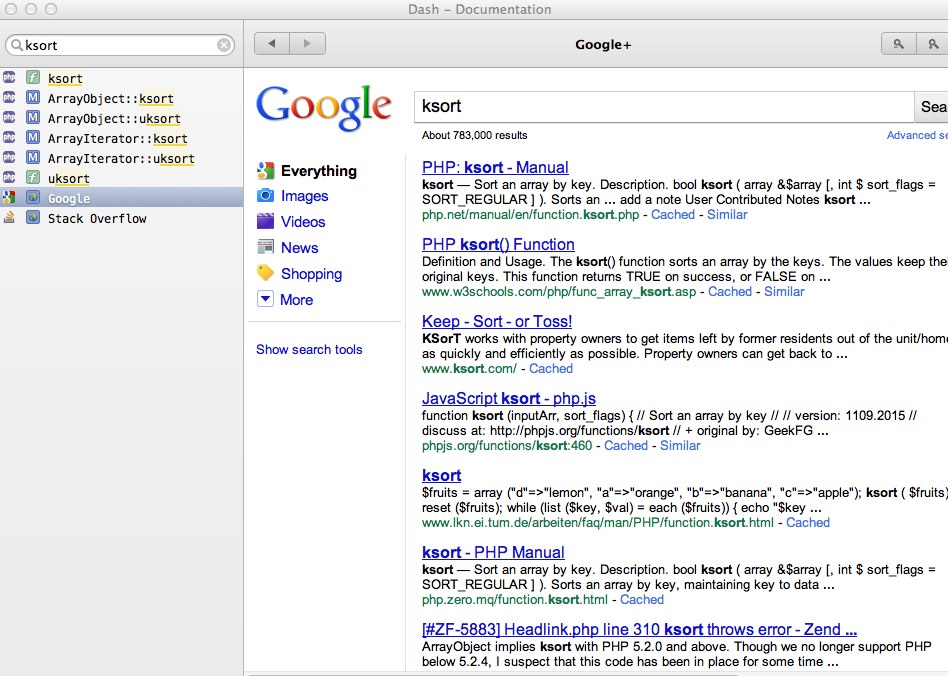Open the result titled just ksort
The width and height of the screenshot is (948, 676).
click(x=441, y=476)
